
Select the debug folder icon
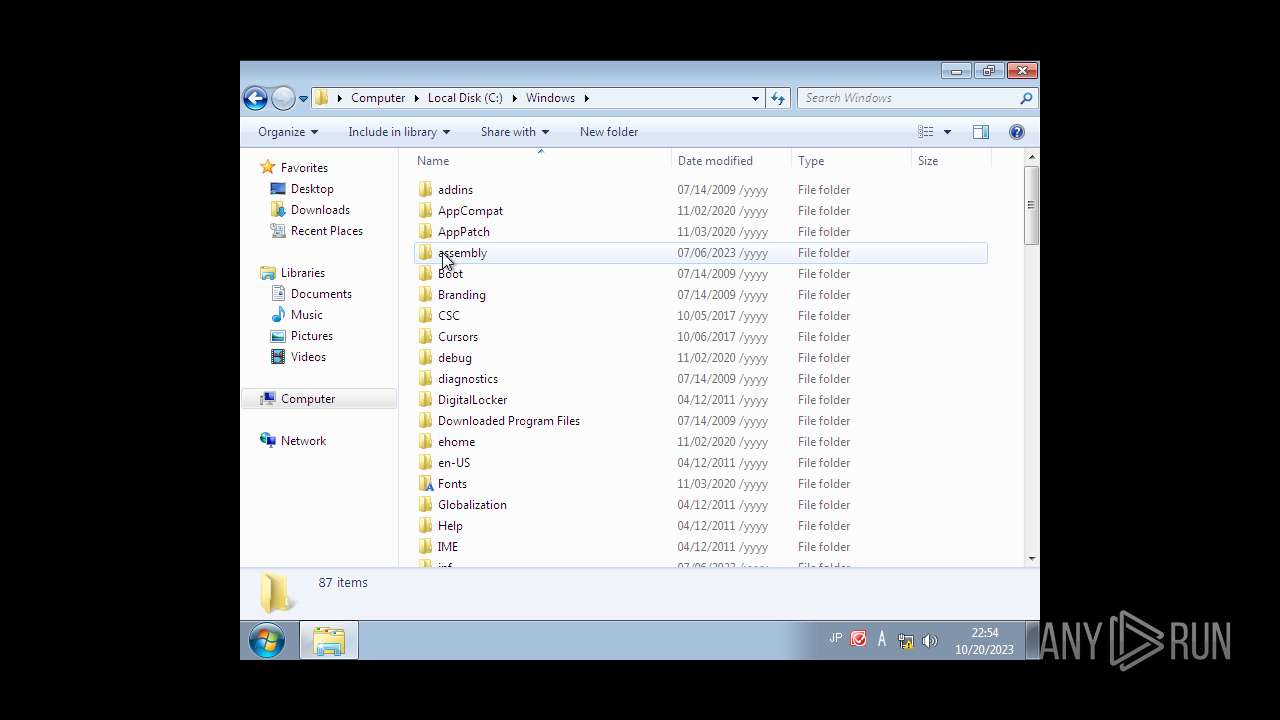(425, 358)
